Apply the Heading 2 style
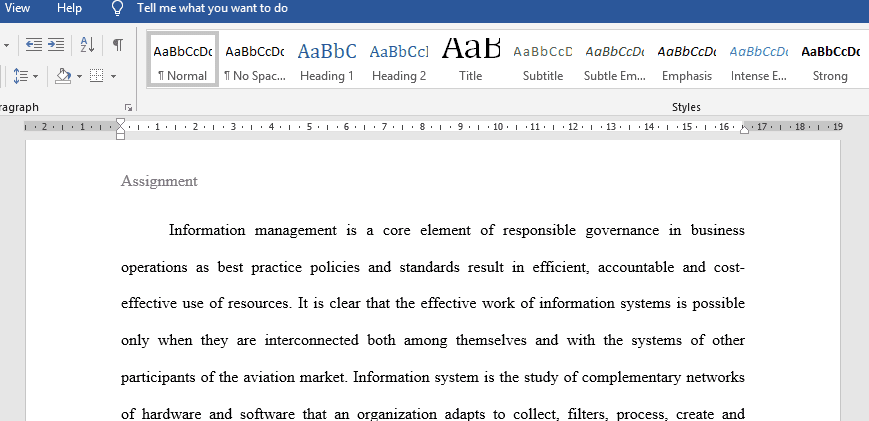This screenshot has height=421, width=869. click(398, 59)
